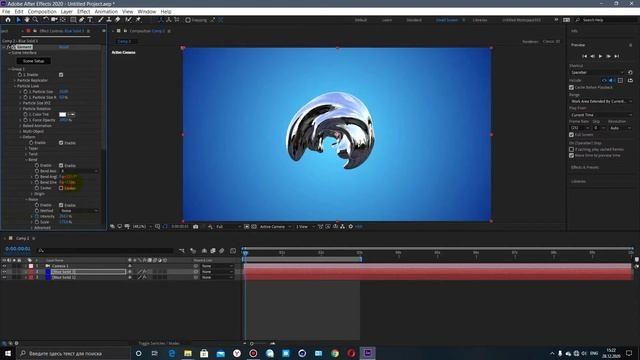640x360 pixels.
Task: Play the preview
Action: pos(600,56)
